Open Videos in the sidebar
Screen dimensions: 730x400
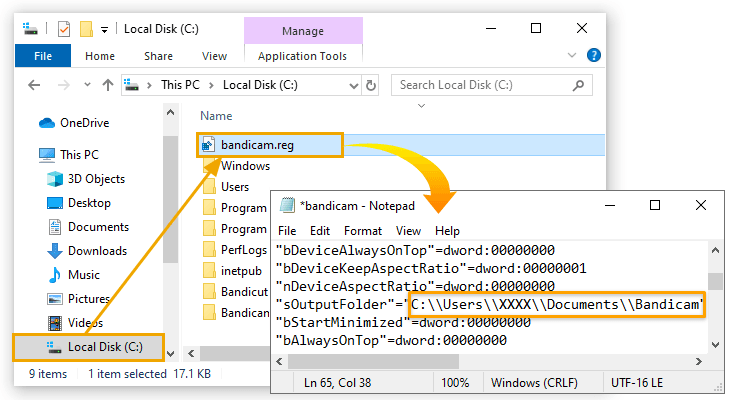85,323
